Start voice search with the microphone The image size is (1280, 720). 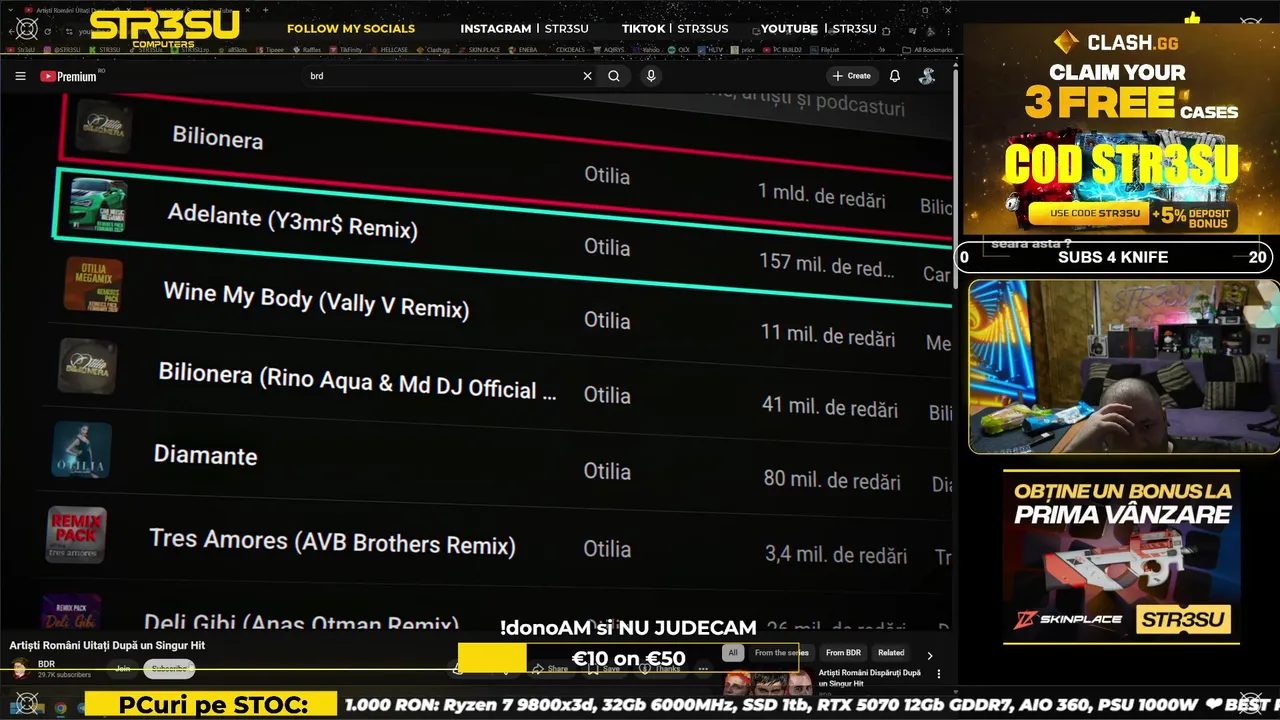[x=651, y=76]
